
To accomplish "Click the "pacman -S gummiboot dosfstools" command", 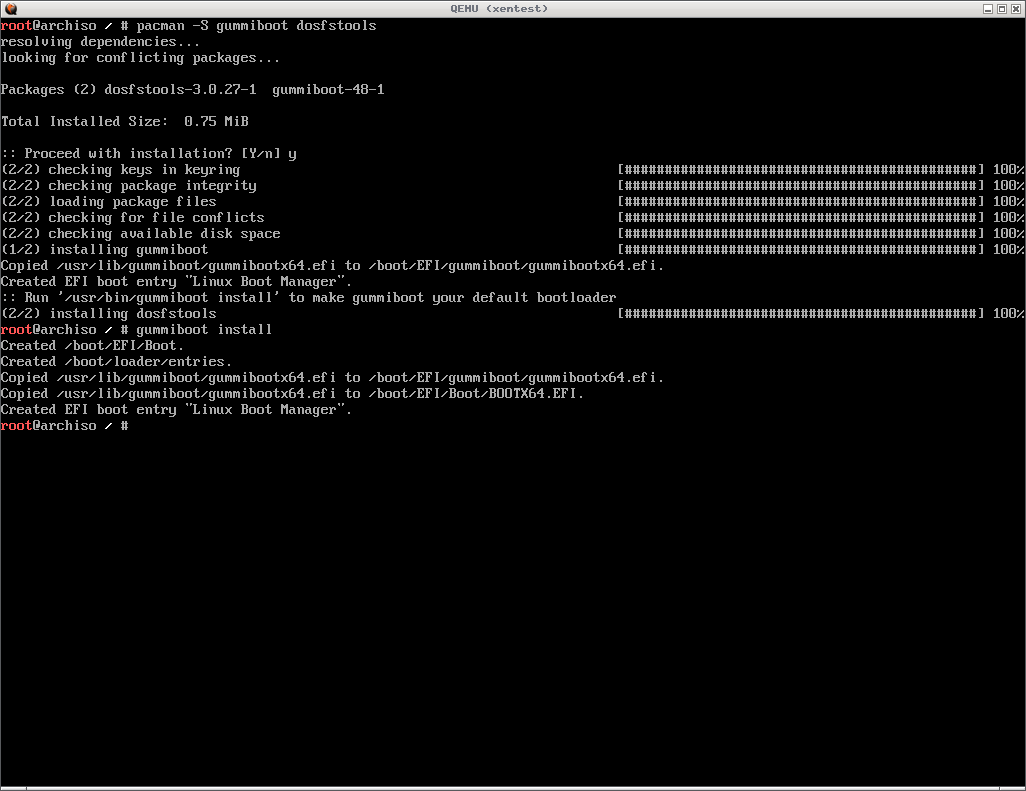I will 256,25.
